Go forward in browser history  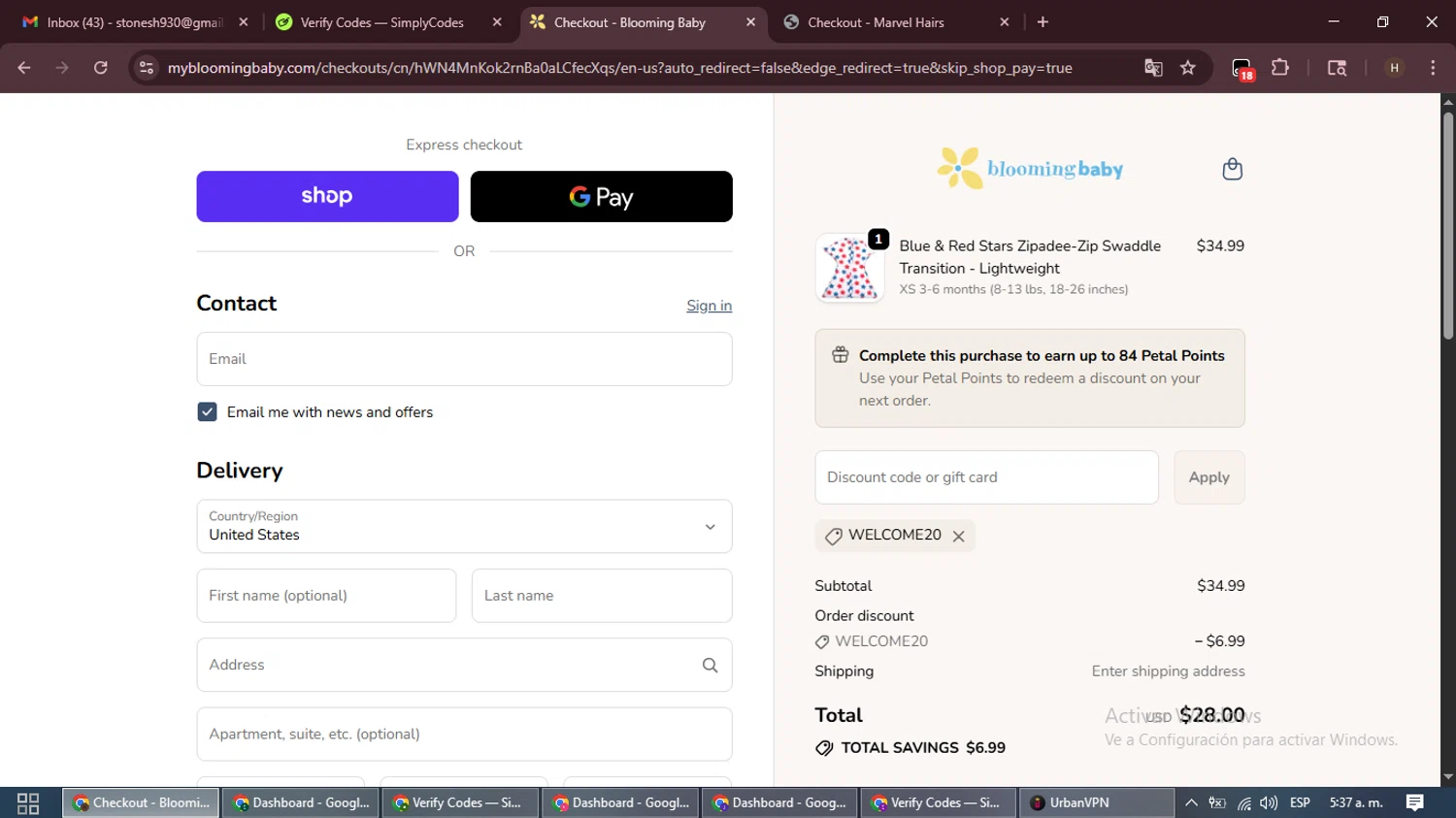pos(62,68)
